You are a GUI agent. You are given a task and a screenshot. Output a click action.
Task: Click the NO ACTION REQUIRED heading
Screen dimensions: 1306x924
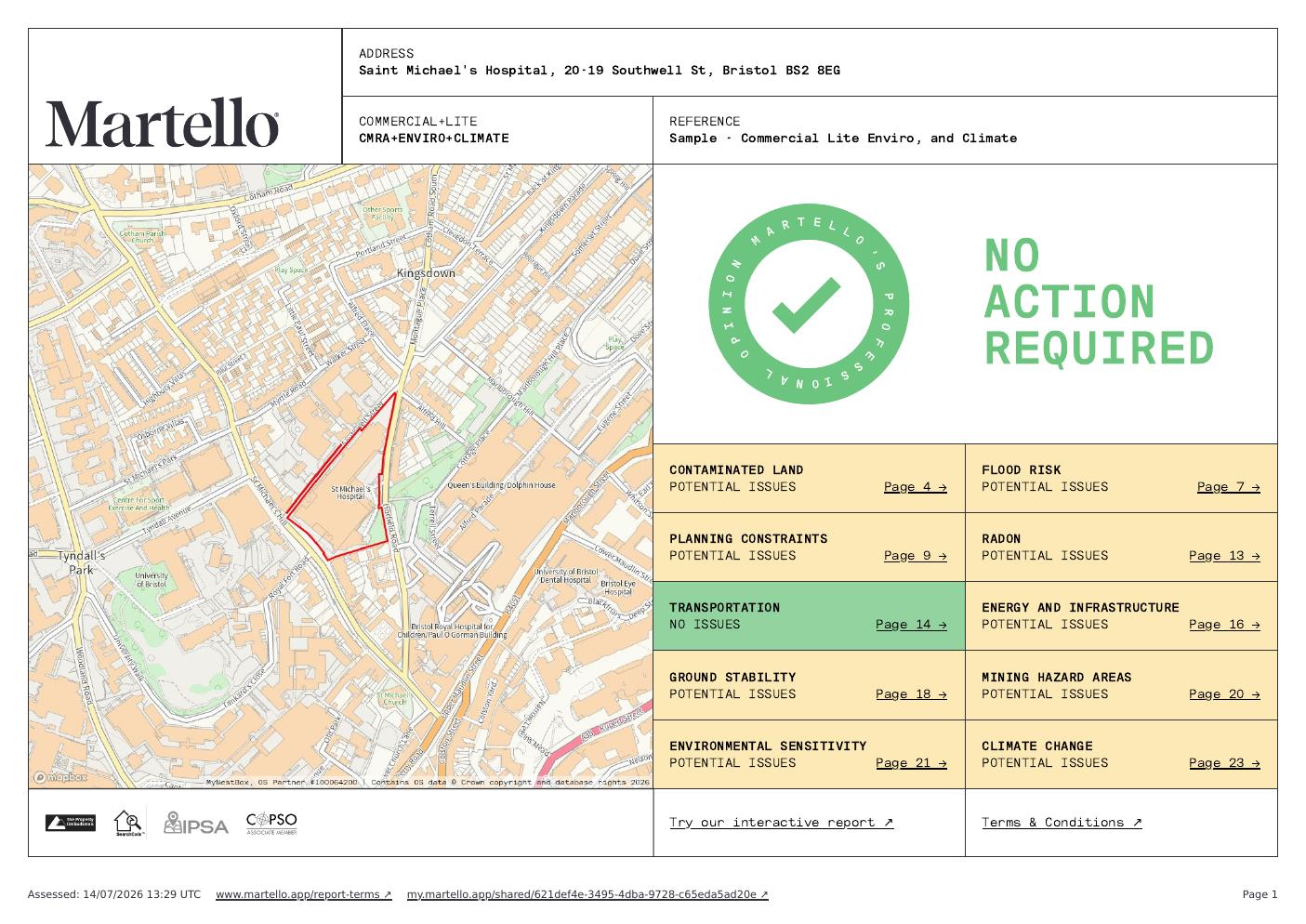point(1099,302)
